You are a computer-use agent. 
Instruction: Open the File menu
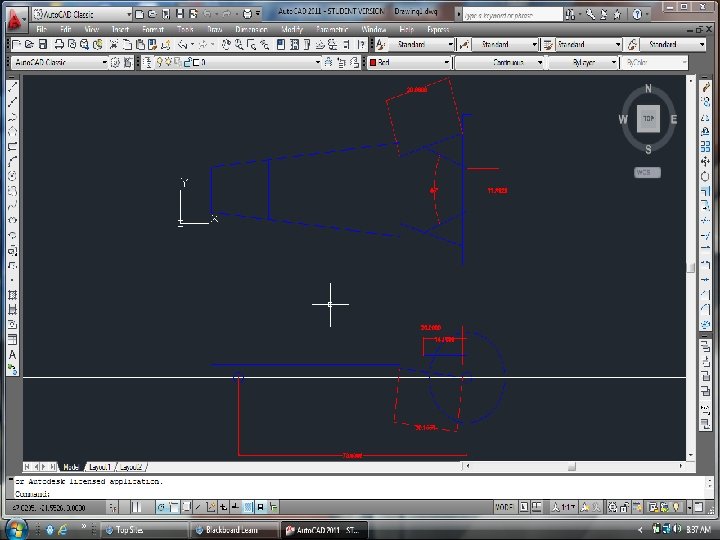pos(41,29)
